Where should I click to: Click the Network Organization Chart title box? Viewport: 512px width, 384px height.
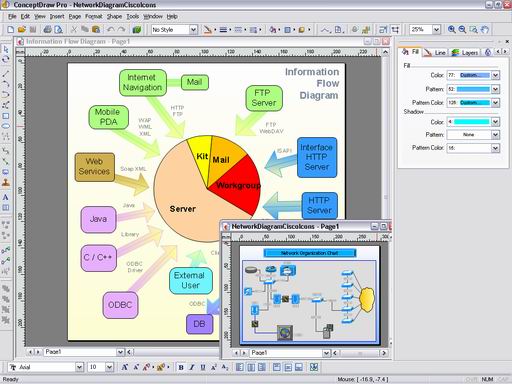pos(309,253)
